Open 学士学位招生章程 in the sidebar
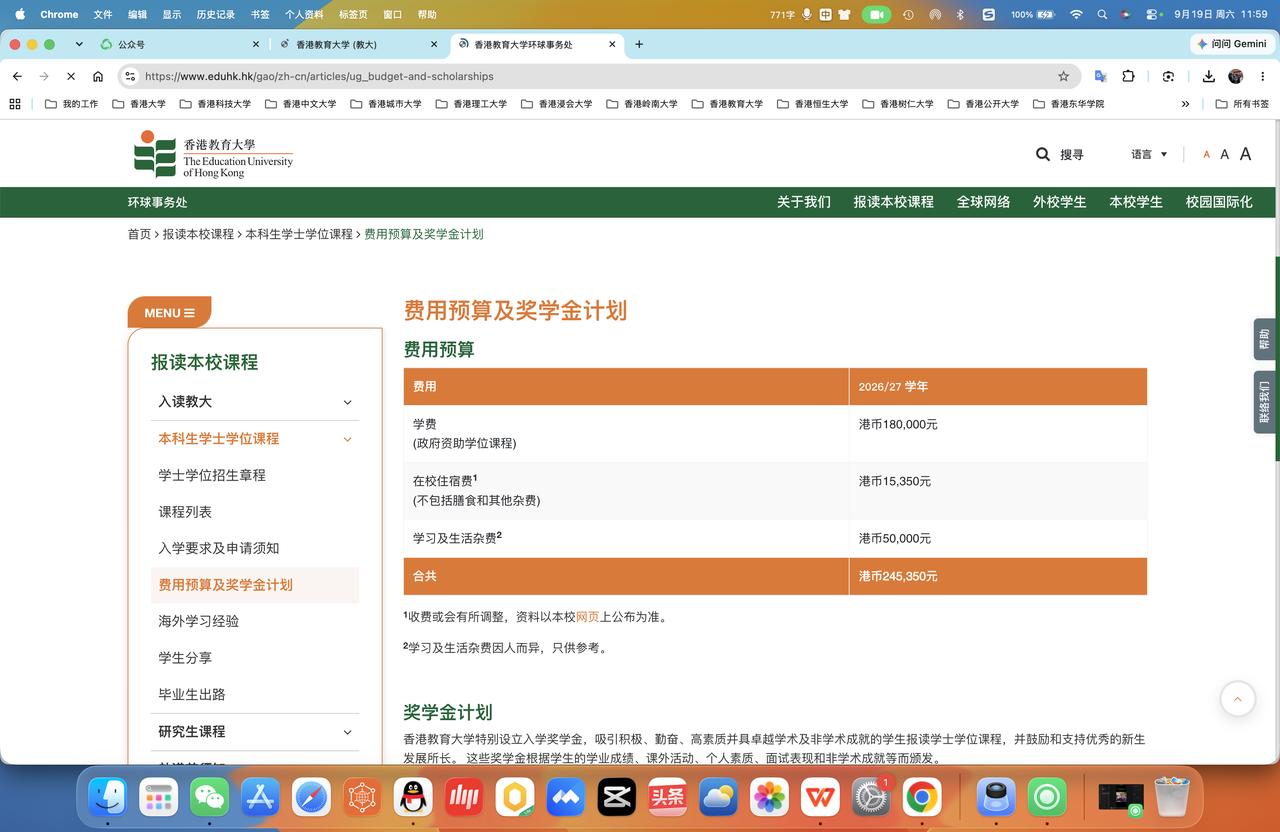Image resolution: width=1280 pixels, height=832 pixels. 212,475
